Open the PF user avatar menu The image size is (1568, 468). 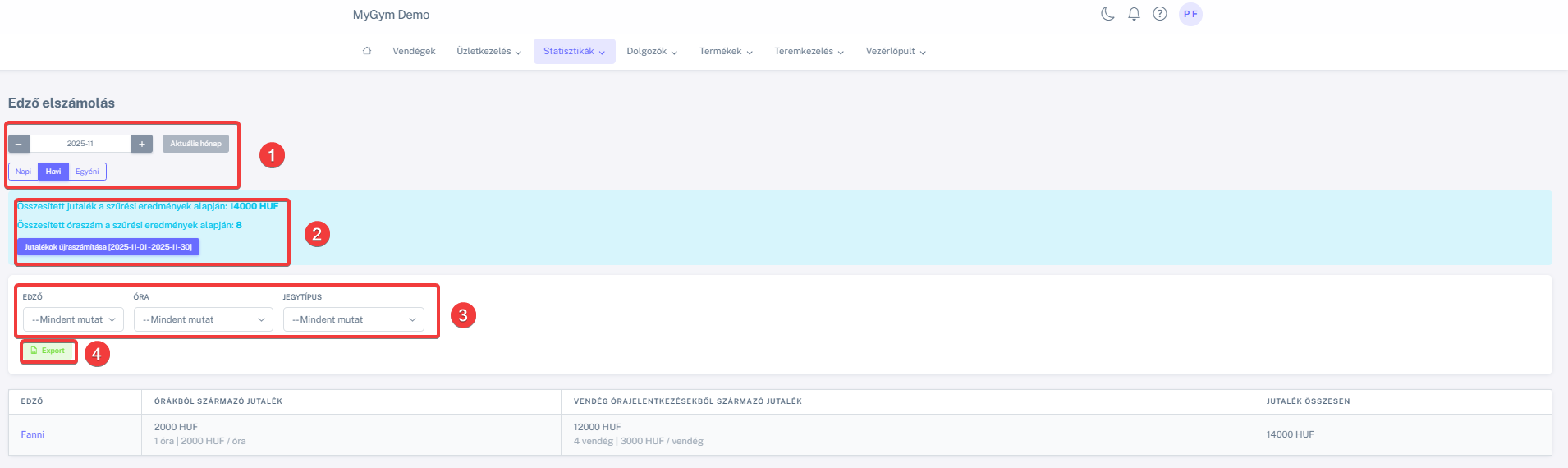1190,14
